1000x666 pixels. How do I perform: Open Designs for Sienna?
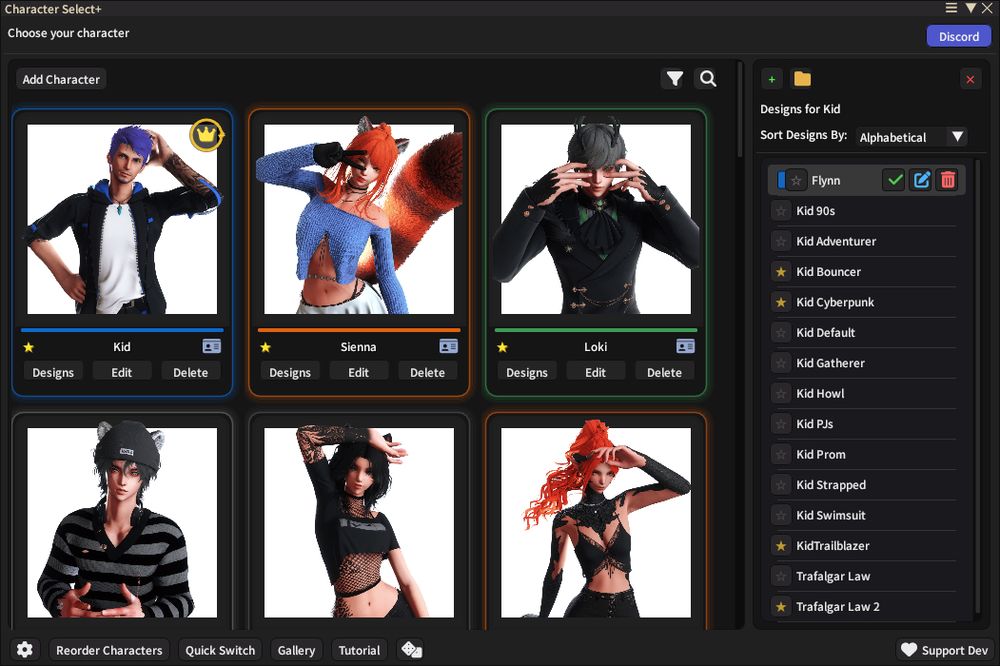290,372
